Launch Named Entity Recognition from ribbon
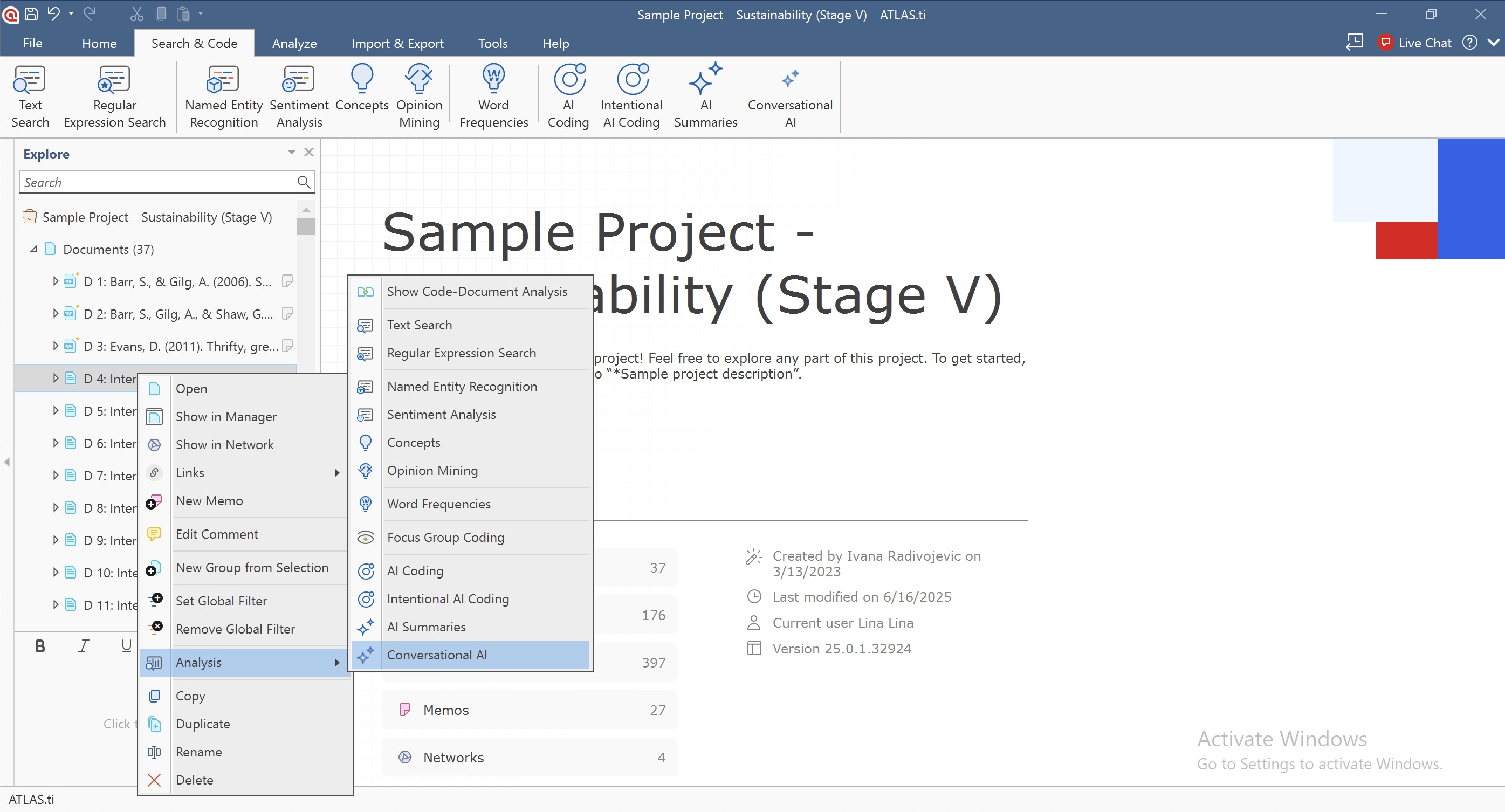Viewport: 1505px width, 812px height. [223, 97]
